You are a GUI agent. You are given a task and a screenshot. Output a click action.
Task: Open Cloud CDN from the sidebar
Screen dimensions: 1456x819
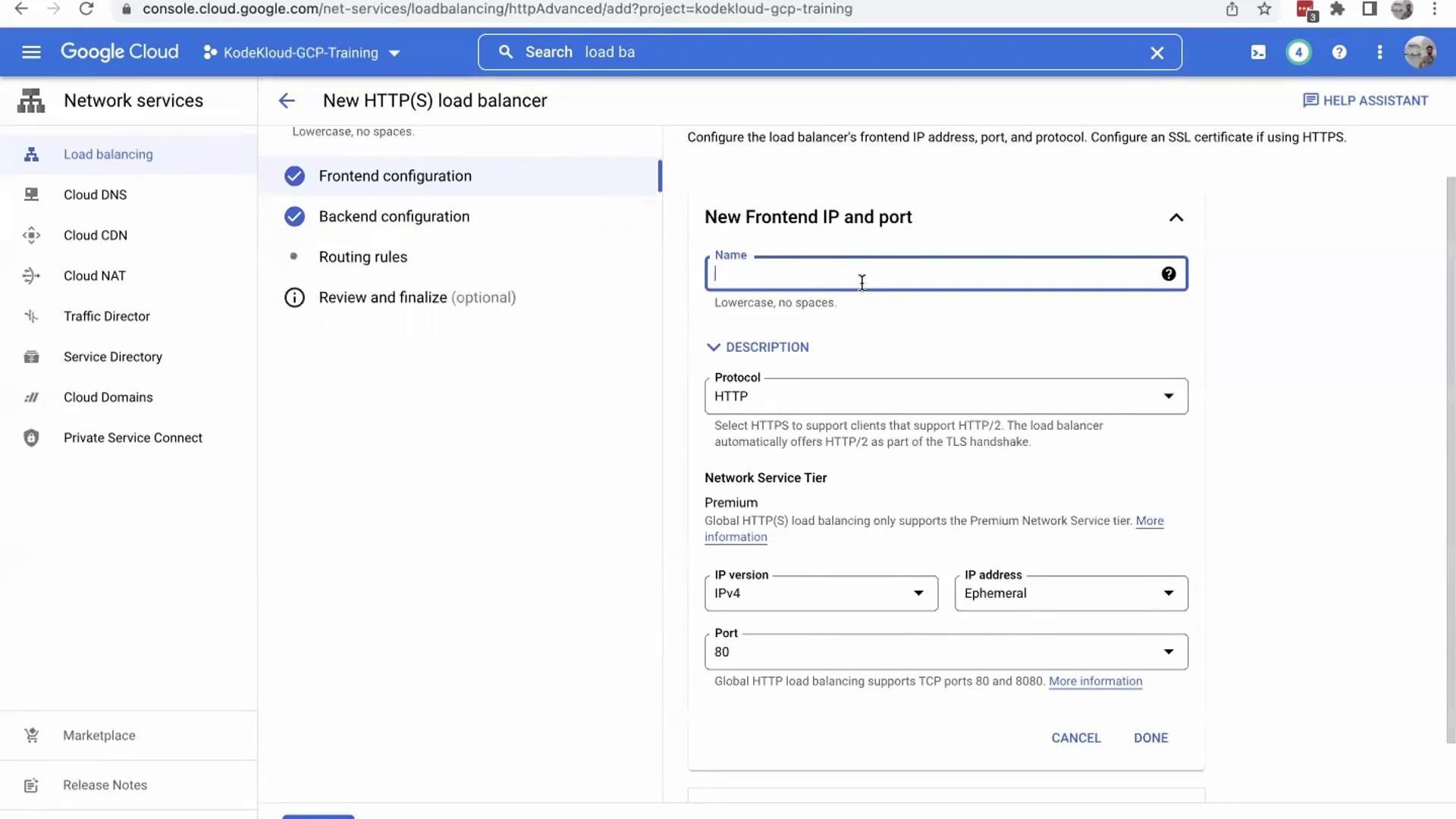coord(96,235)
